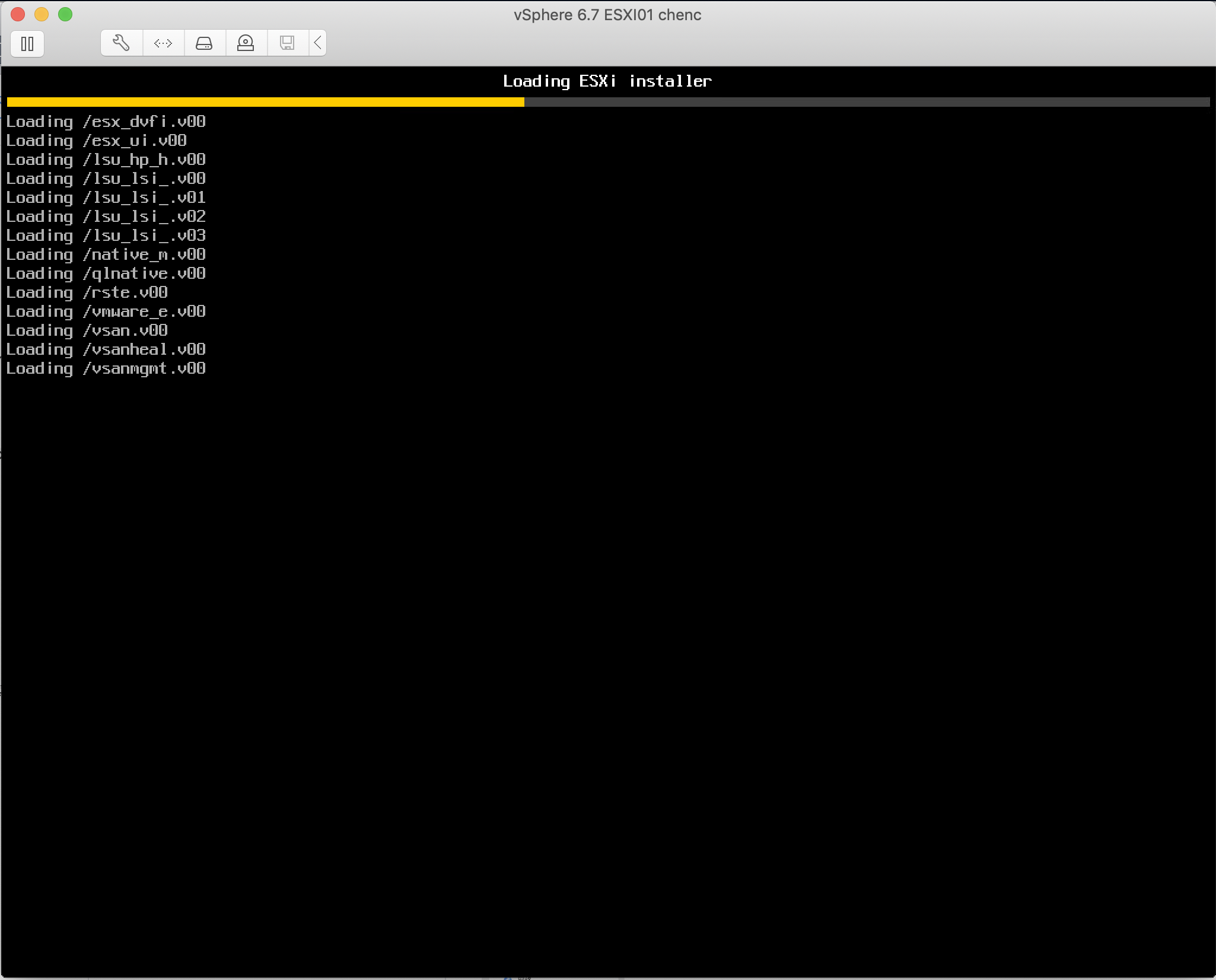Close the VM window with red button
Screen dimensions: 1216x980
pos(18,14)
